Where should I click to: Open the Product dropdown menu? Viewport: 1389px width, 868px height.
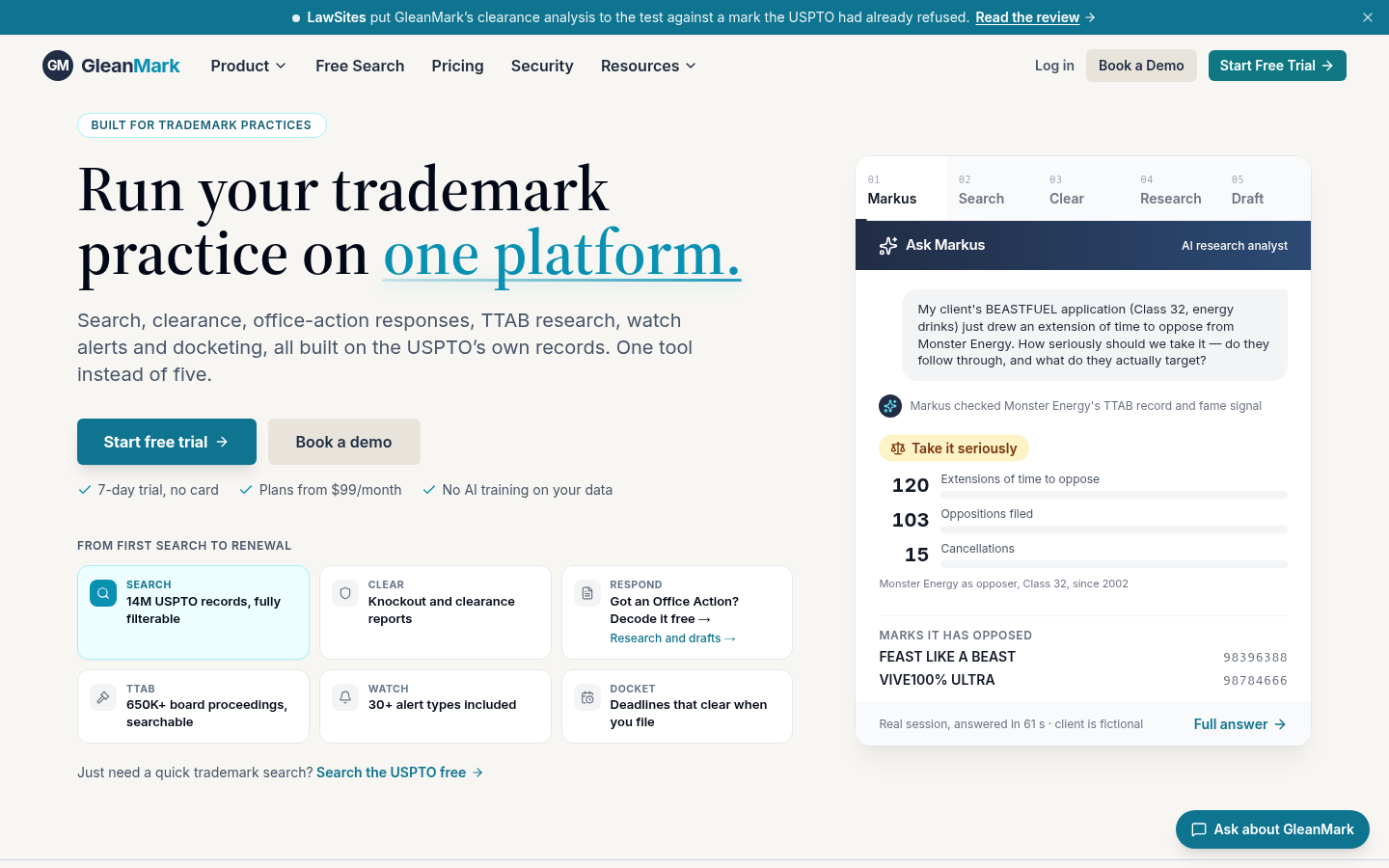tap(249, 66)
